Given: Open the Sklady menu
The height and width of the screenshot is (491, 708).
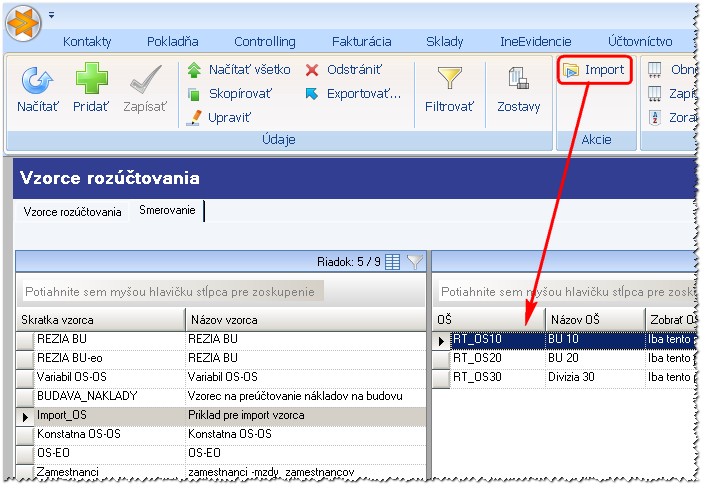Looking at the screenshot, I should point(445,42).
